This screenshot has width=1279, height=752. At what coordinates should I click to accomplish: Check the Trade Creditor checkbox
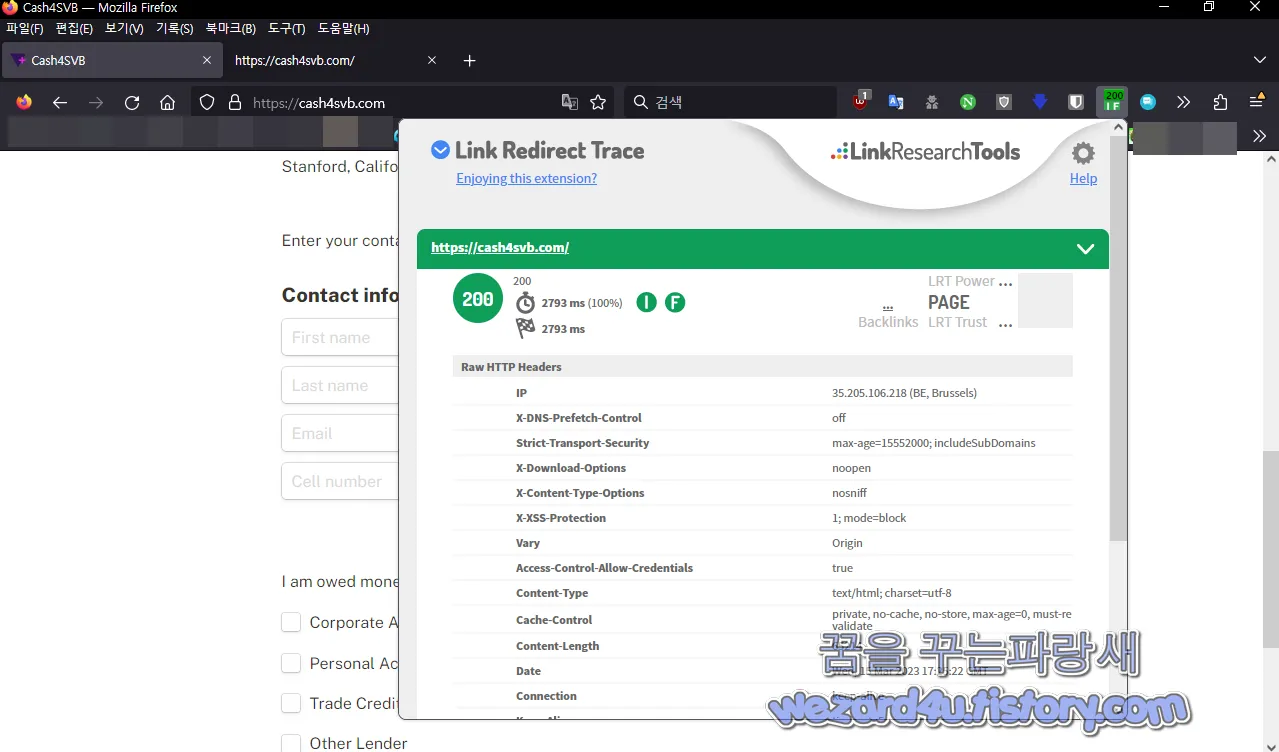tap(291, 703)
